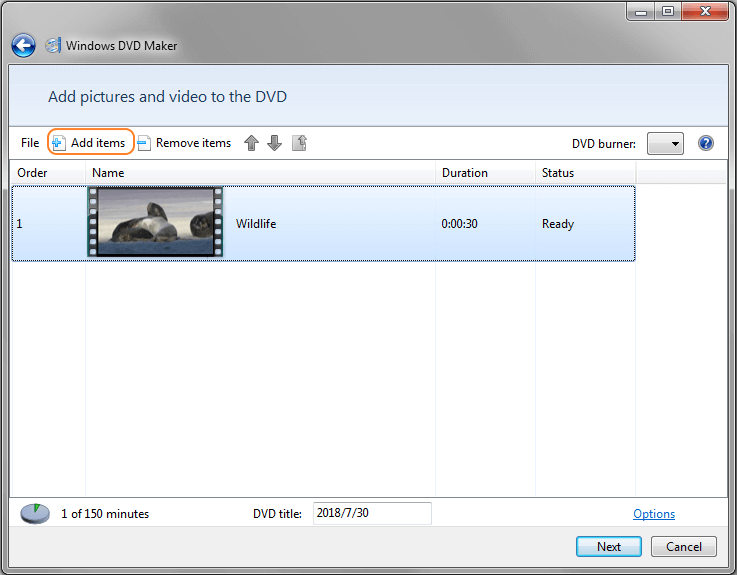Click the Windows DVD Maker title icon

52,46
